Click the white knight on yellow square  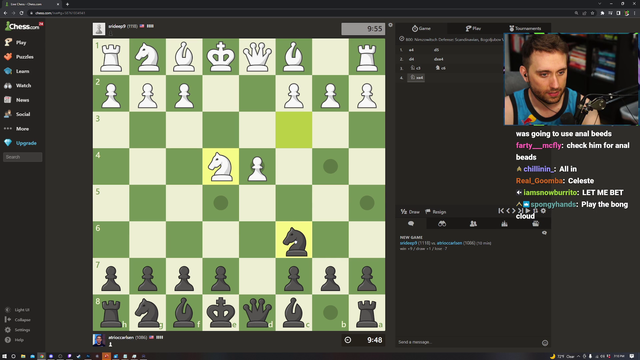[221, 167]
